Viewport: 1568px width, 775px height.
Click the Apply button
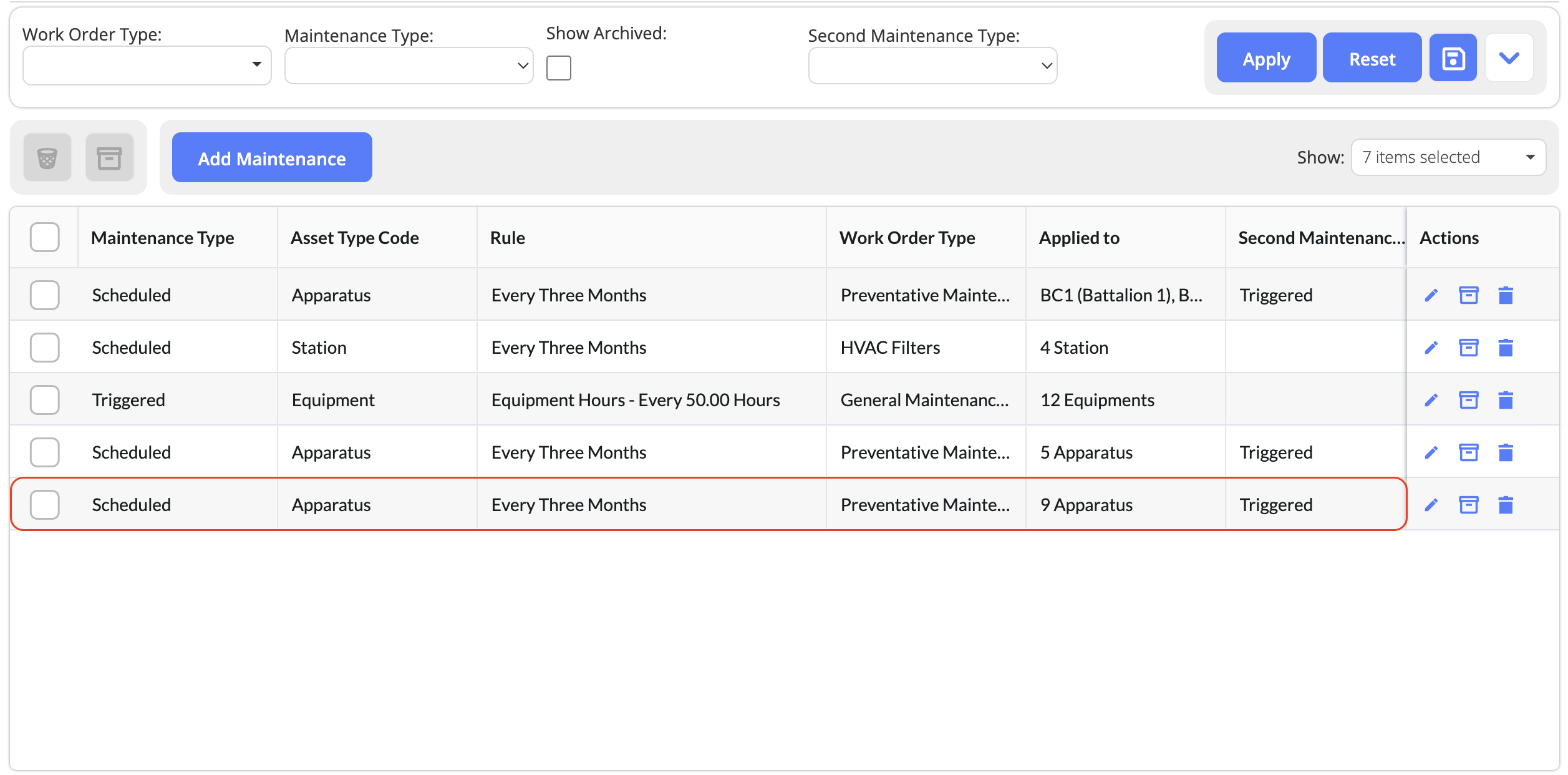[x=1266, y=59]
